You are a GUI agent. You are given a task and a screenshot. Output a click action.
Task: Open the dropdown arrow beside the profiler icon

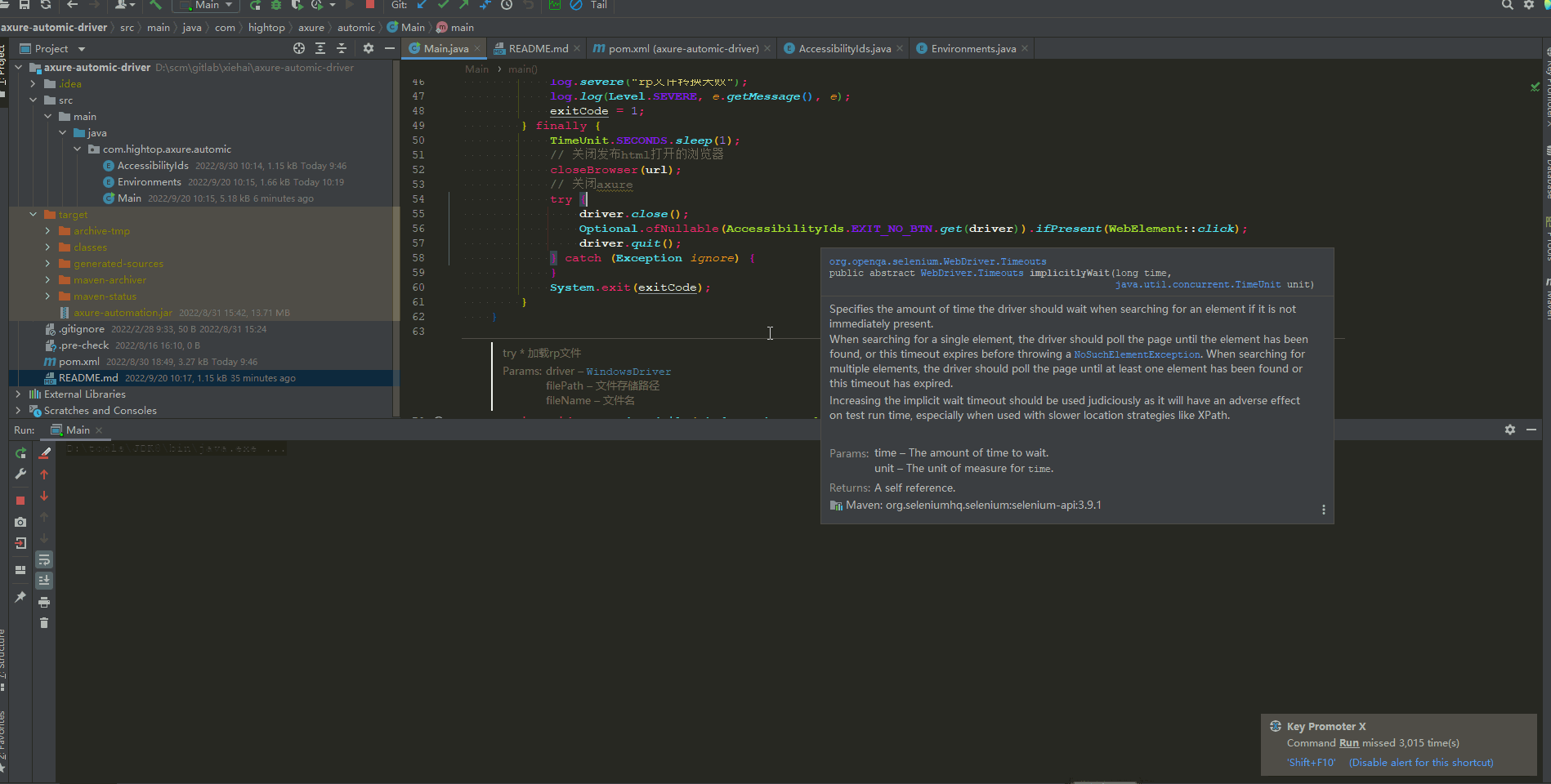pyautogui.click(x=333, y=5)
